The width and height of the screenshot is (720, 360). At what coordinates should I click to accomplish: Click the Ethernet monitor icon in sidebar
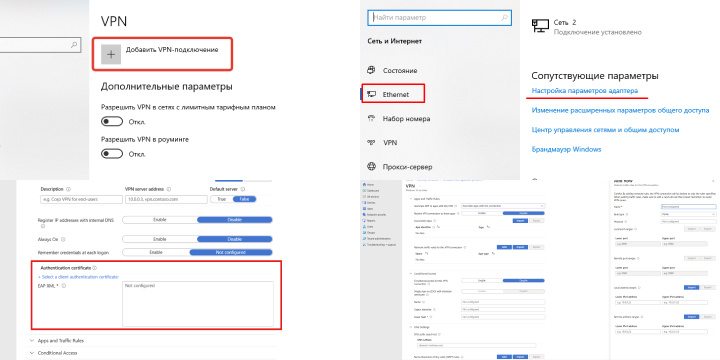pyautogui.click(x=371, y=94)
